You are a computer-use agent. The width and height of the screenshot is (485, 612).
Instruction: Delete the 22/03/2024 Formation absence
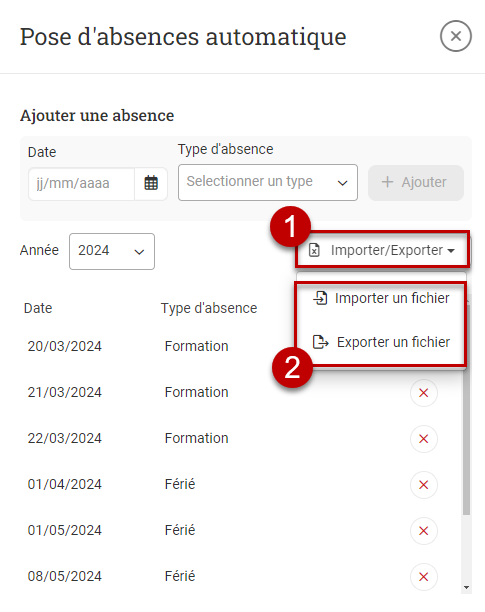click(424, 439)
